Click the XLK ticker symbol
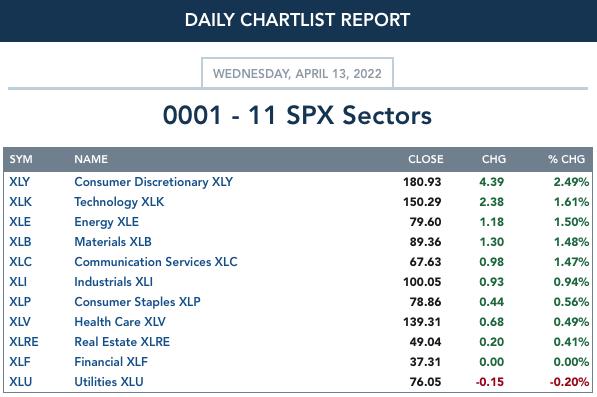 click(21, 202)
